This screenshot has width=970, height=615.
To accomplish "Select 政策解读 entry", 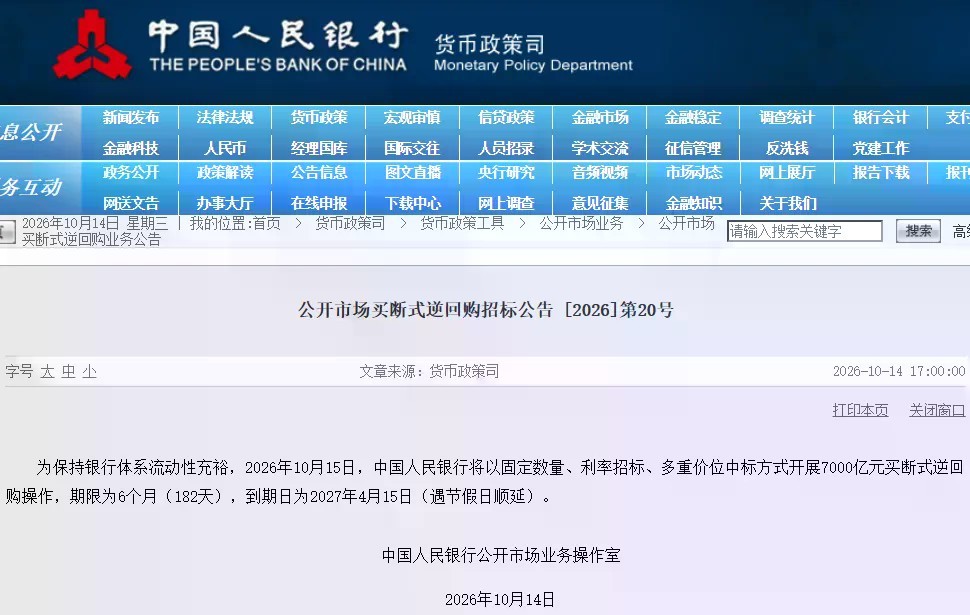I will [x=225, y=172].
